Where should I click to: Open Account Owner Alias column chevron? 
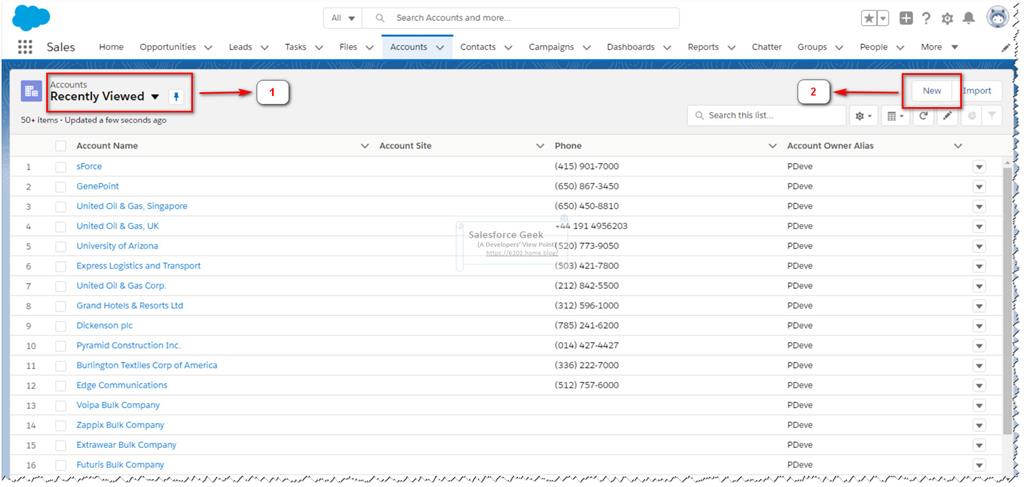958,146
